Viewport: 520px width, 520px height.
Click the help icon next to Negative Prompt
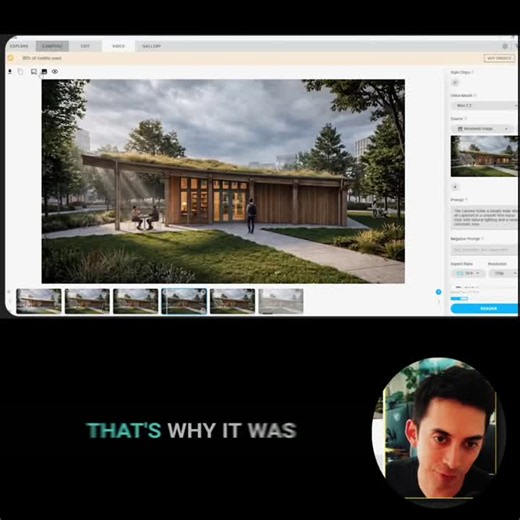pyautogui.click(x=483, y=239)
